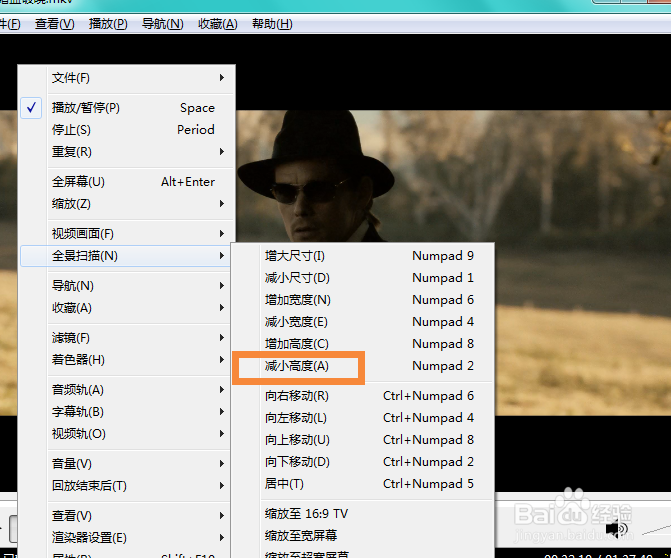The height and width of the screenshot is (558, 671).
Task: Expand the 滤镜(F) submenu
Action: tap(125, 338)
